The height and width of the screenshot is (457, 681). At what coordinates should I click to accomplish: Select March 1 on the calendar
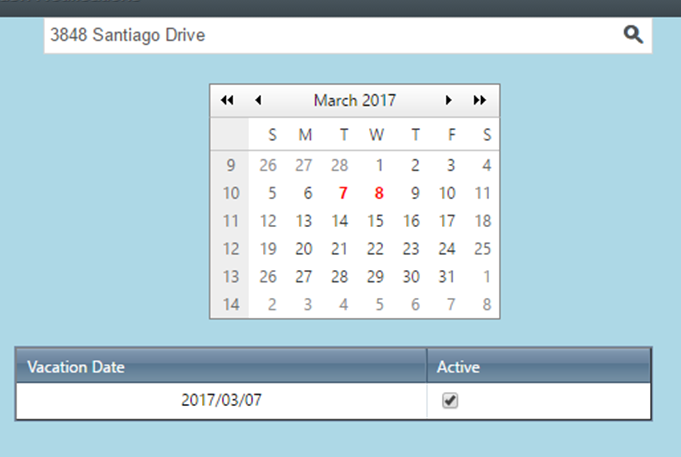click(x=380, y=165)
